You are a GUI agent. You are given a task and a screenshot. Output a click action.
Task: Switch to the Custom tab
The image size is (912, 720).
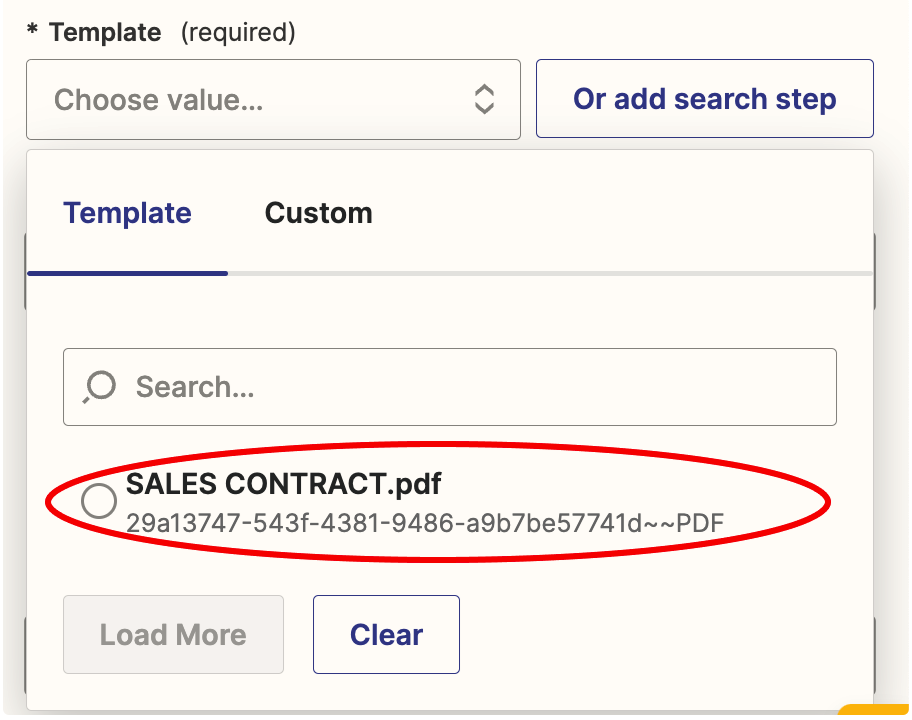point(318,213)
